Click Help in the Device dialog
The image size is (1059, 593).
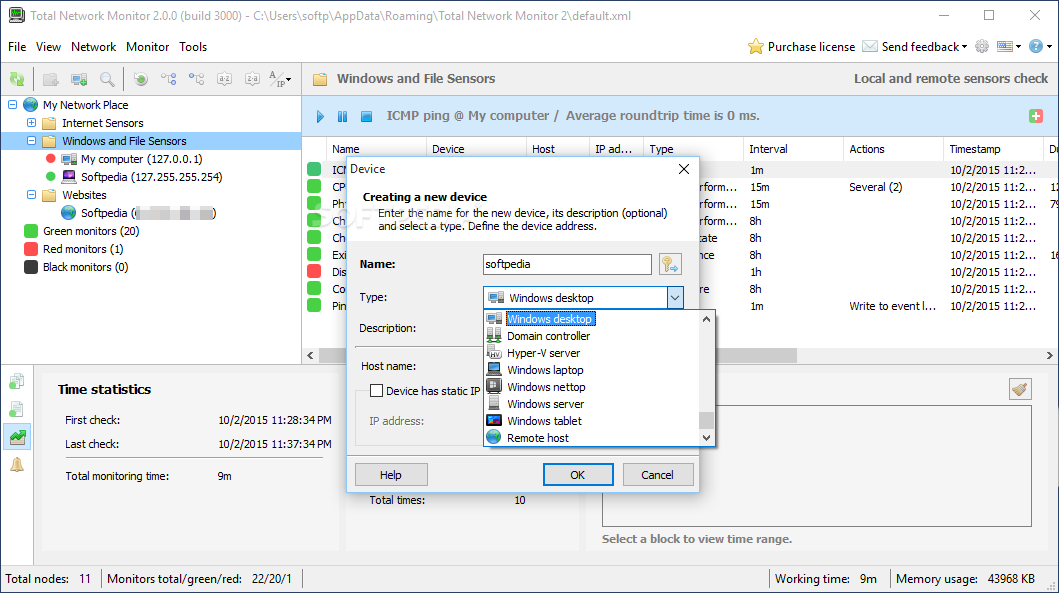[390, 475]
